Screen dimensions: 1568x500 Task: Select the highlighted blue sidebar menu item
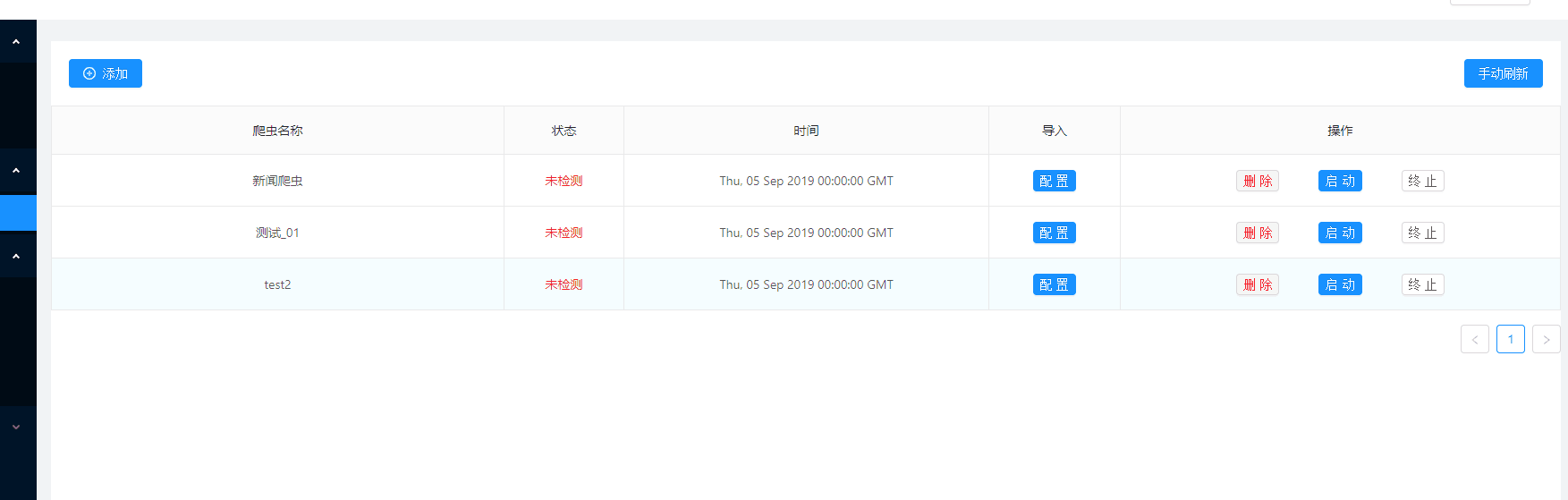[18, 213]
